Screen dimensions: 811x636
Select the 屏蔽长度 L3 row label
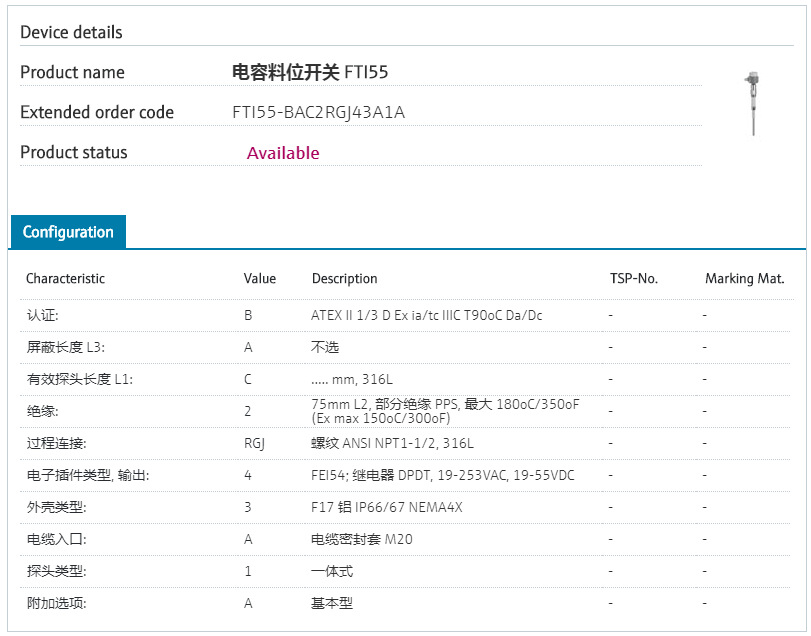pyautogui.click(x=65, y=347)
